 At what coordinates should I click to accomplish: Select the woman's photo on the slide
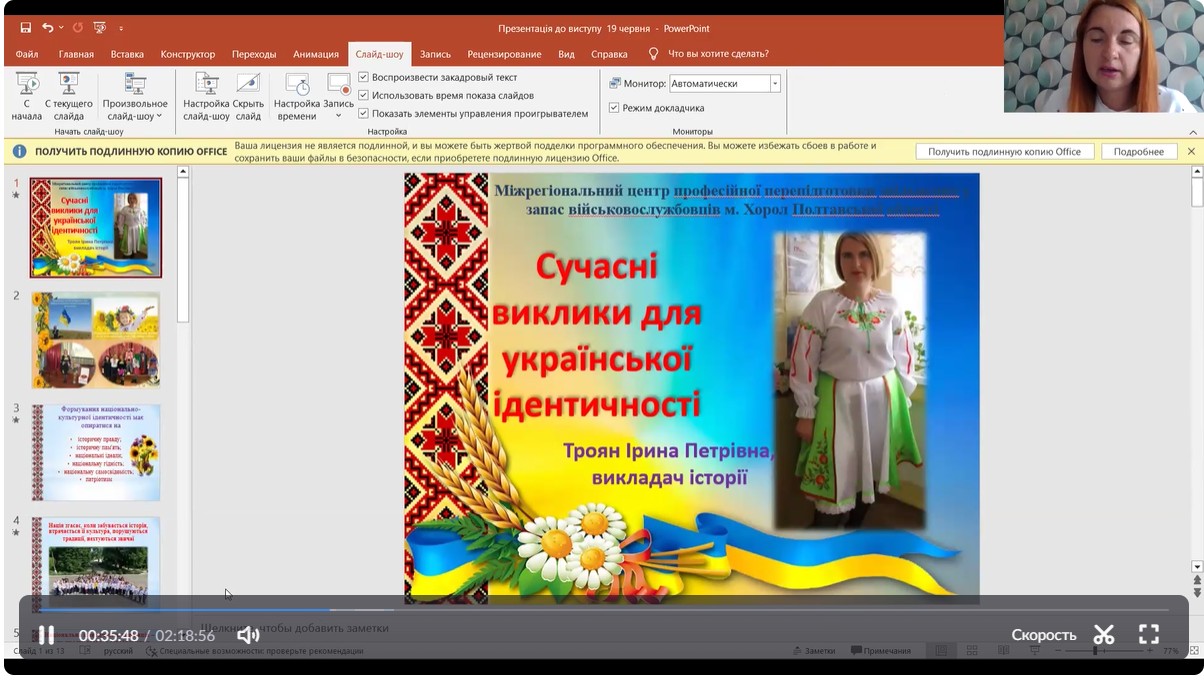click(x=850, y=380)
